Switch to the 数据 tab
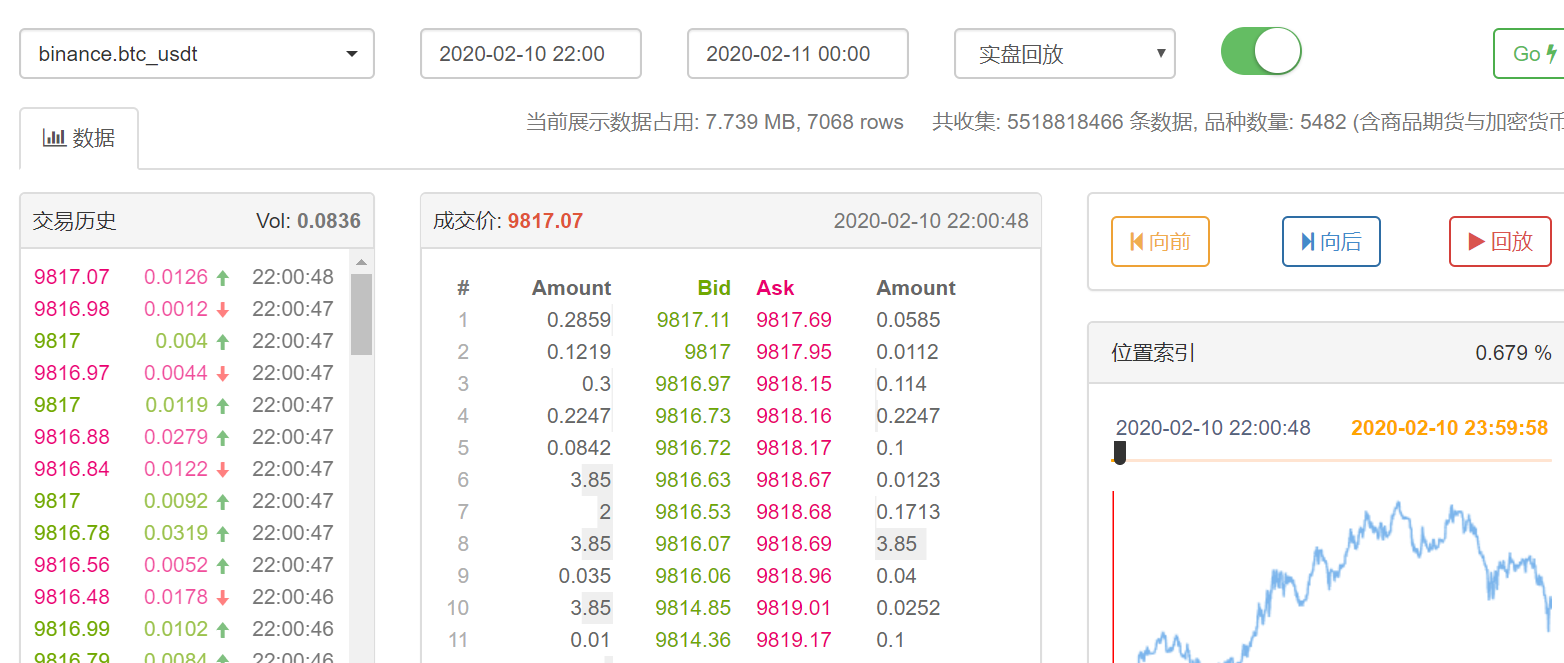This screenshot has height=663, width=1564. 79,137
